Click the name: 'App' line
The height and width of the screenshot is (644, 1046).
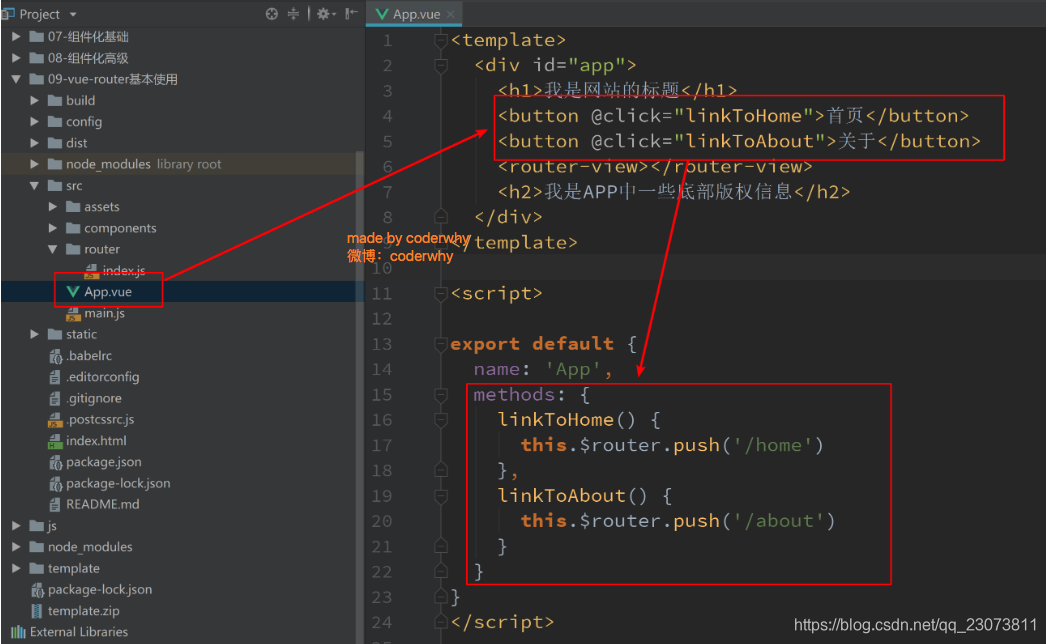coord(543,370)
